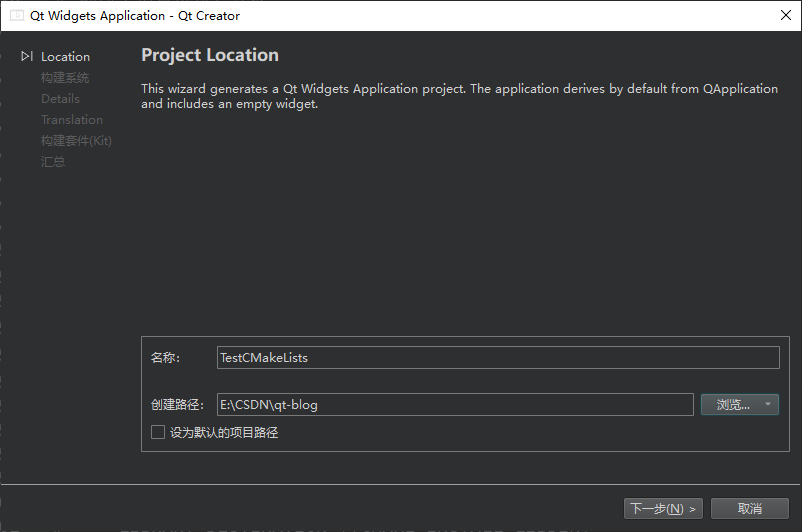The width and height of the screenshot is (802, 532).
Task: Click the current-step arrow icon beside Location
Action: click(x=27, y=56)
